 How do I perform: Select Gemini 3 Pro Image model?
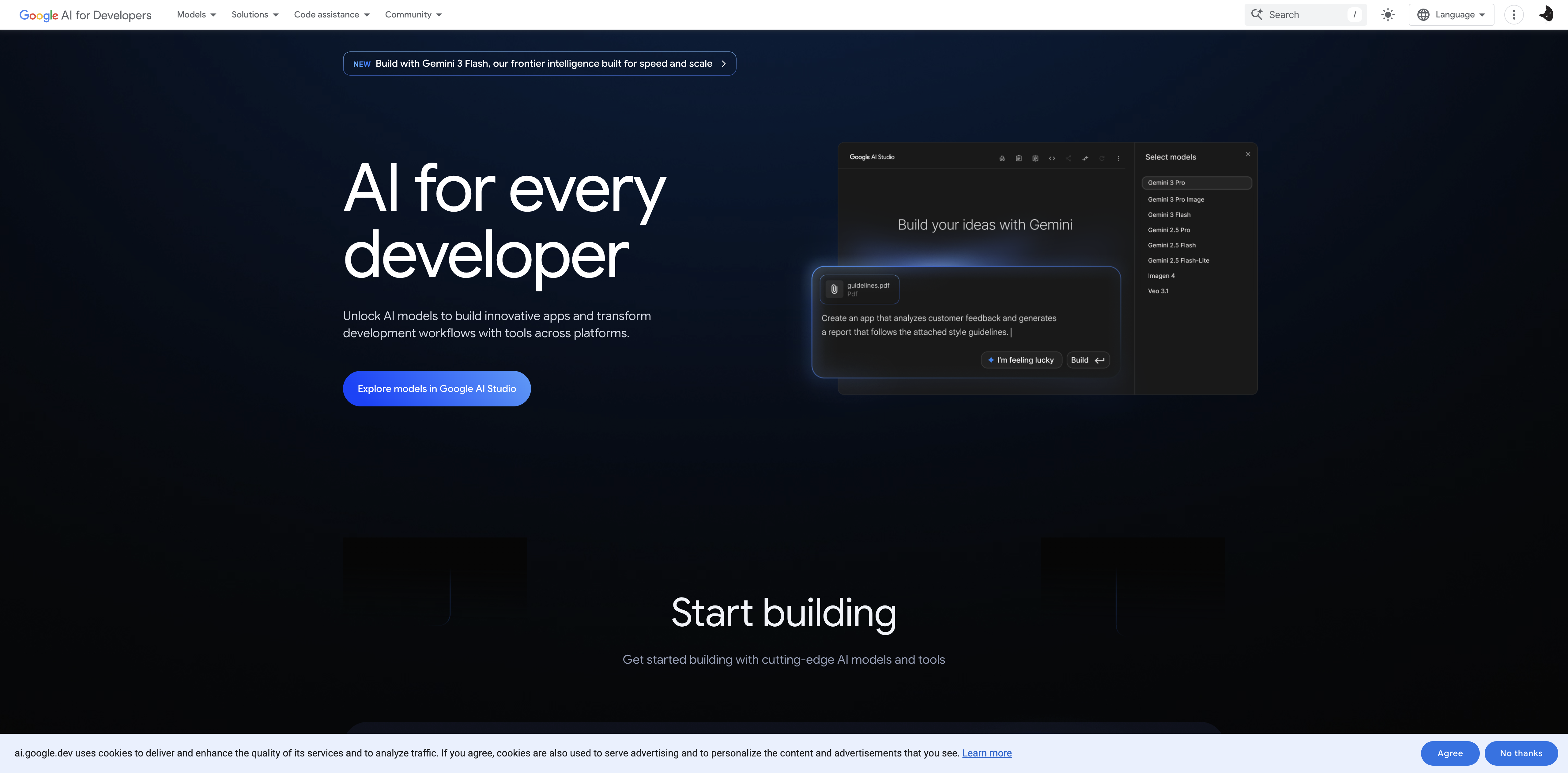1176,200
